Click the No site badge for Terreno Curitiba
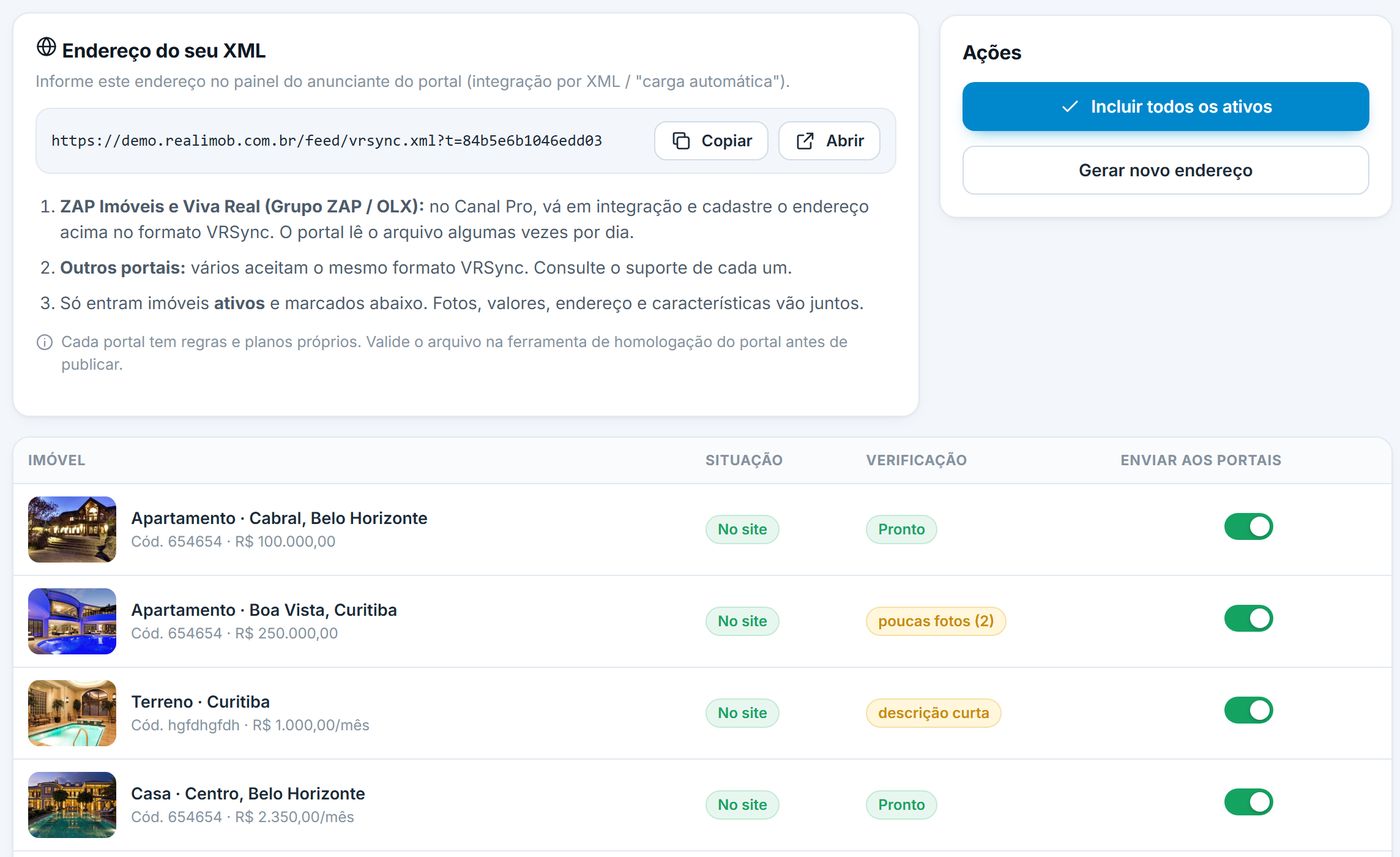 pyautogui.click(x=742, y=713)
